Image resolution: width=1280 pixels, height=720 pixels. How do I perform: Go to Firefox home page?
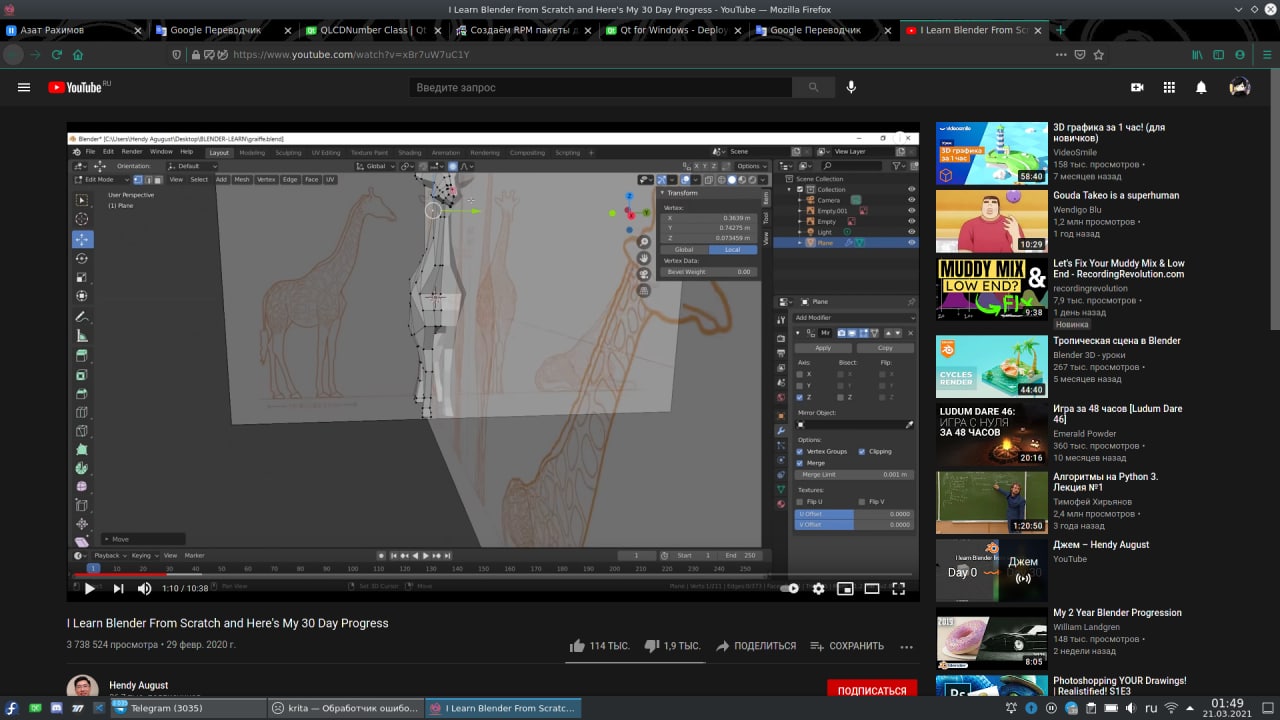[x=79, y=54]
